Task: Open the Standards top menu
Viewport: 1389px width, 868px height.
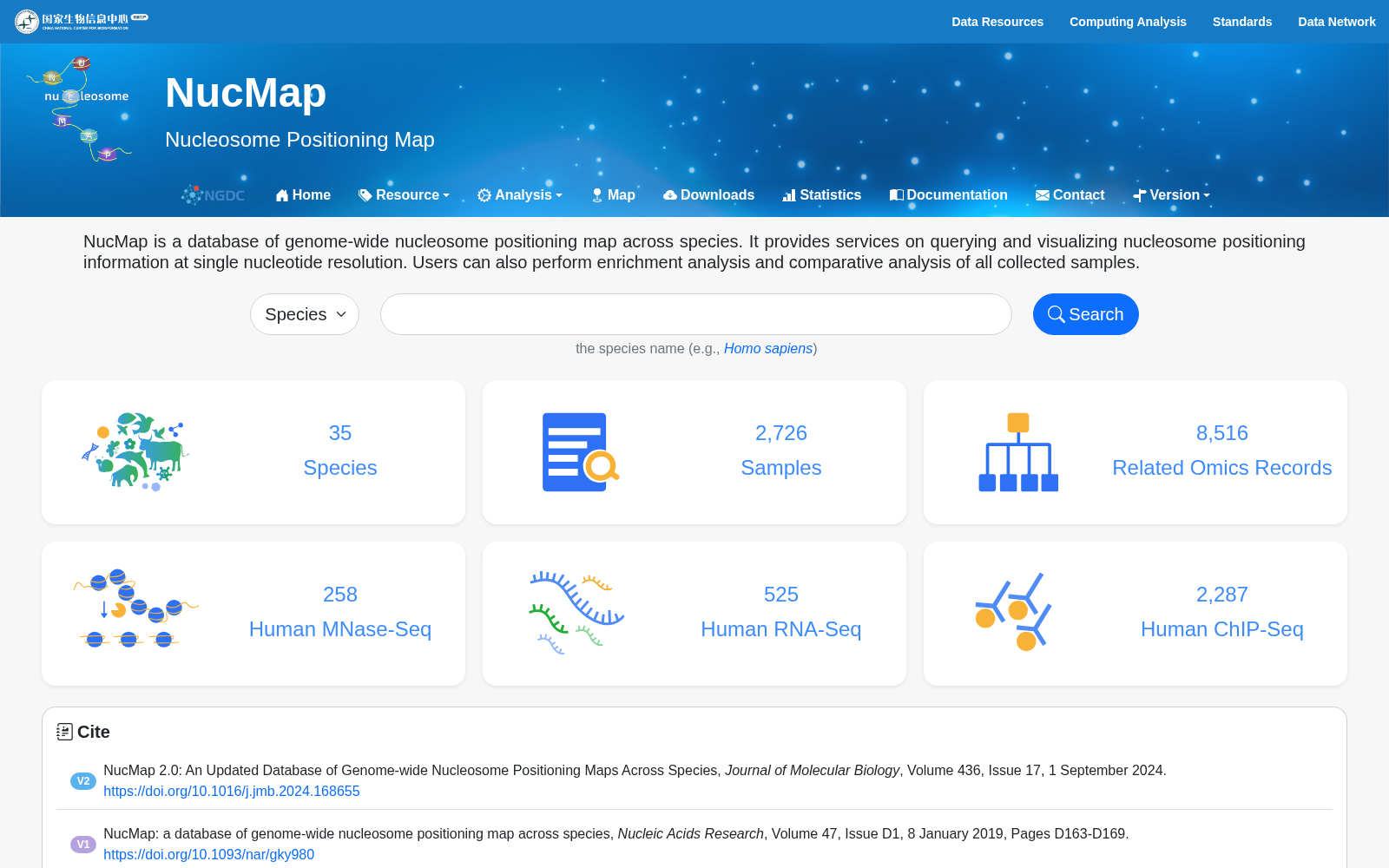Action: 1242,22
